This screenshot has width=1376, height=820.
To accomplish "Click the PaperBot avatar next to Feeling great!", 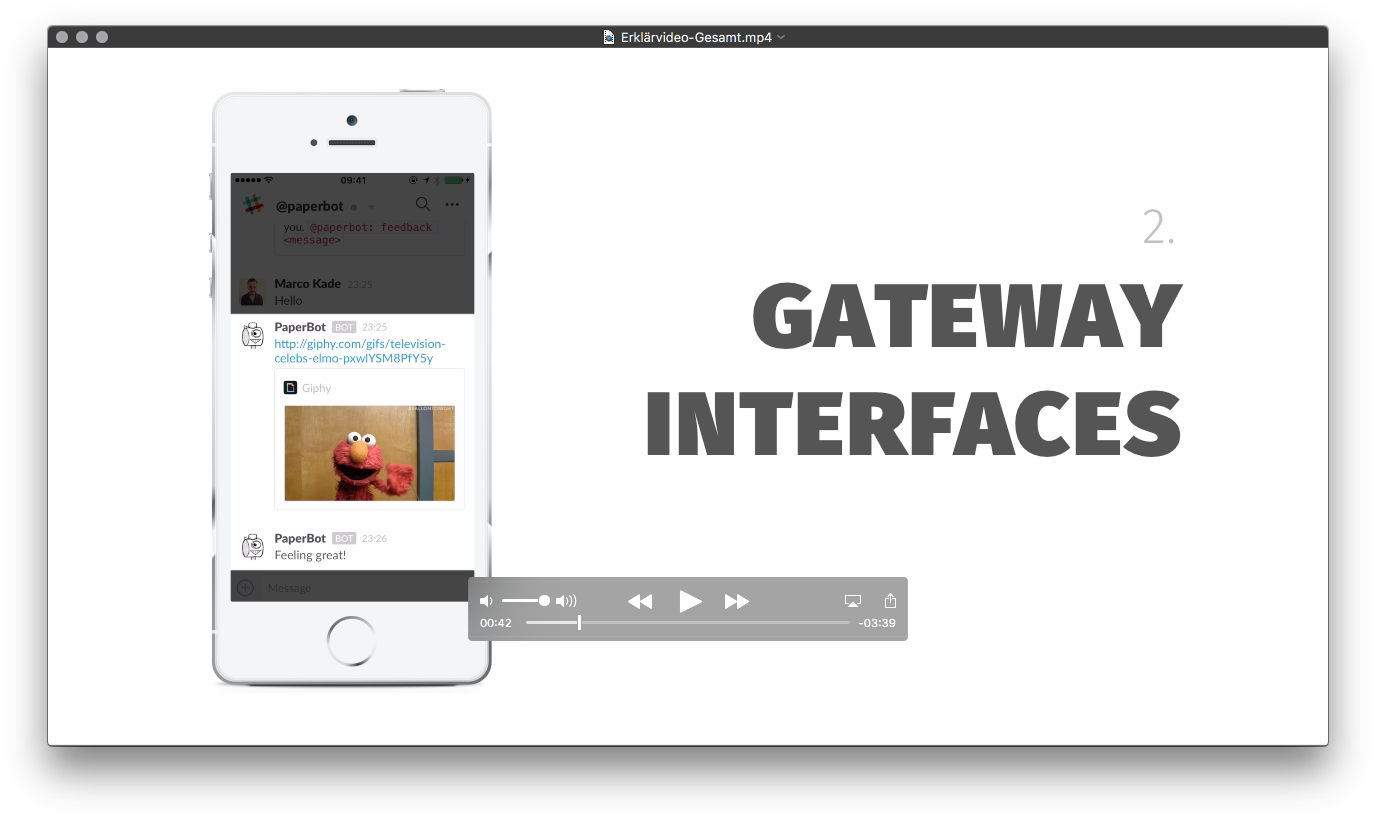I will (x=253, y=546).
